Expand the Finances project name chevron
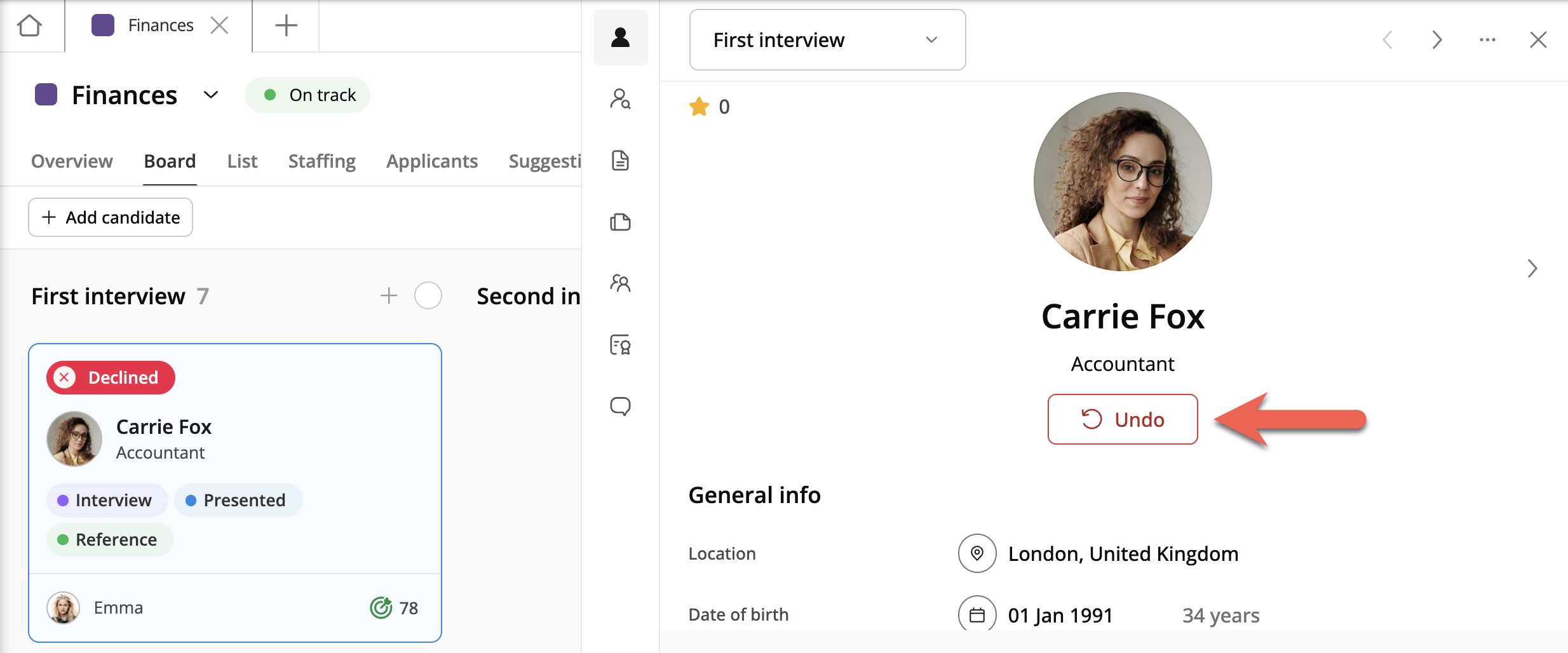This screenshot has height=653, width=1568. pos(211,95)
